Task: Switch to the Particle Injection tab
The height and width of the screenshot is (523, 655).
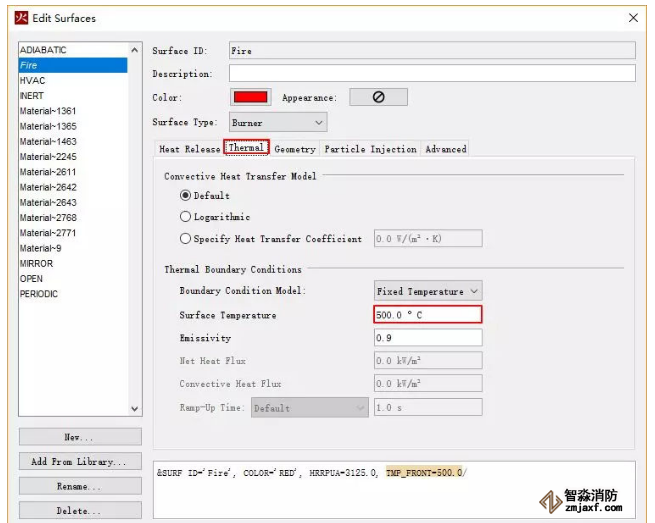Action: (370, 149)
